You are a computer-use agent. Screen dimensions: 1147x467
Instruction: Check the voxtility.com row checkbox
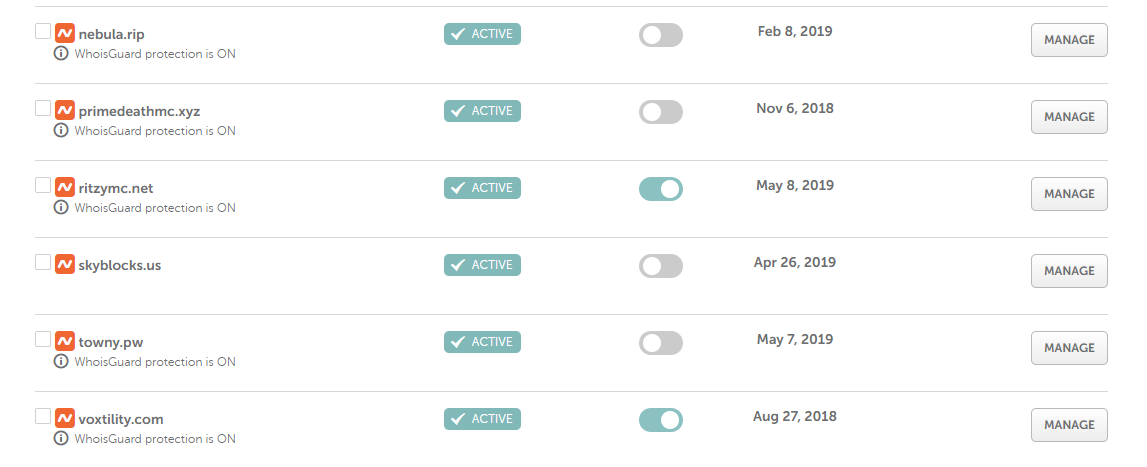point(43,416)
